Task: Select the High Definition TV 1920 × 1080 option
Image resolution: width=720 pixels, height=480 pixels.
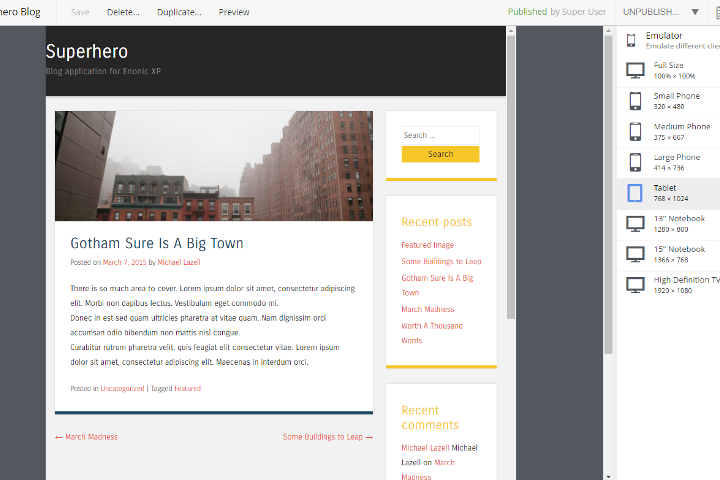Action: (x=669, y=286)
